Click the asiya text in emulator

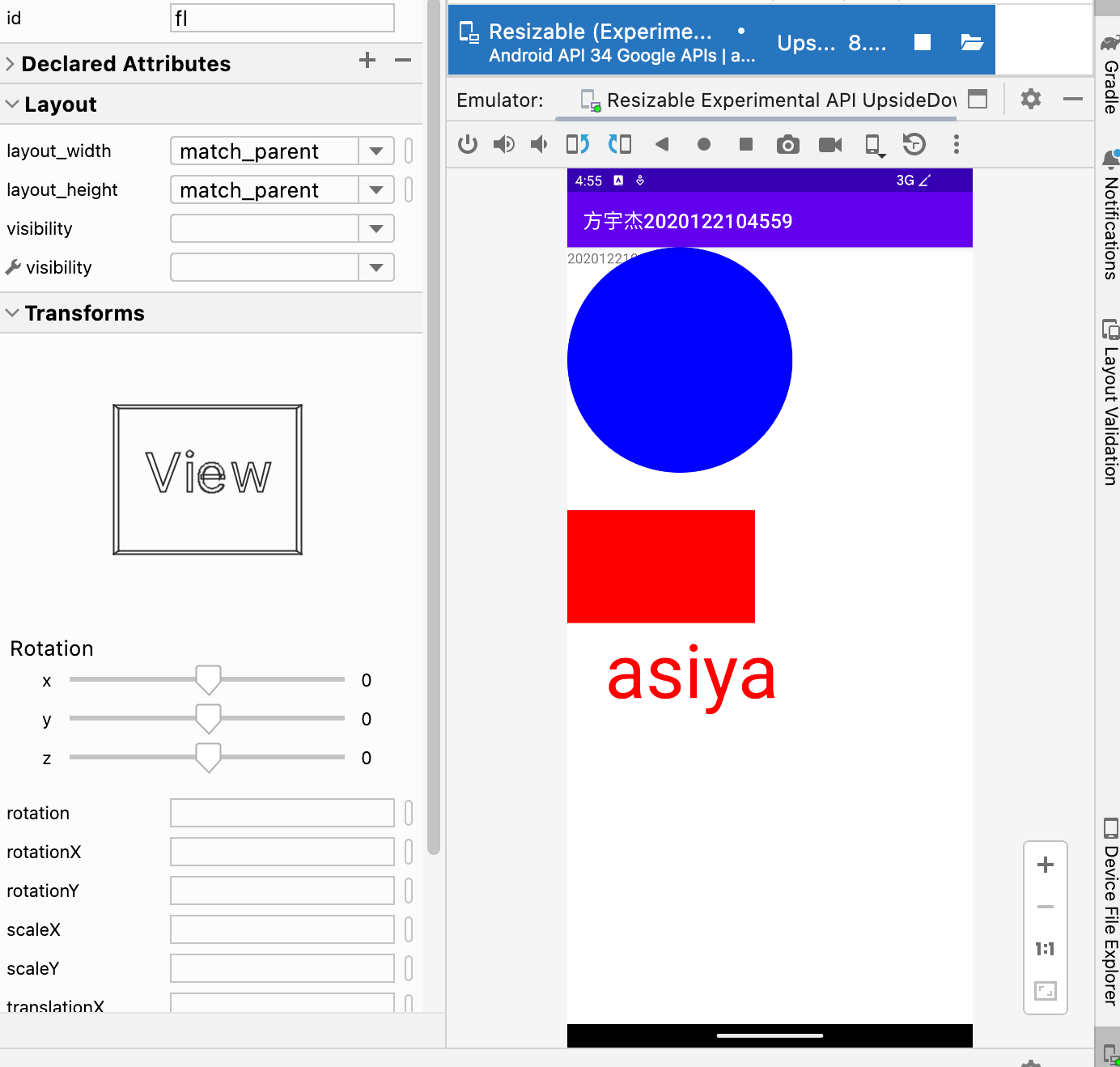point(692,677)
